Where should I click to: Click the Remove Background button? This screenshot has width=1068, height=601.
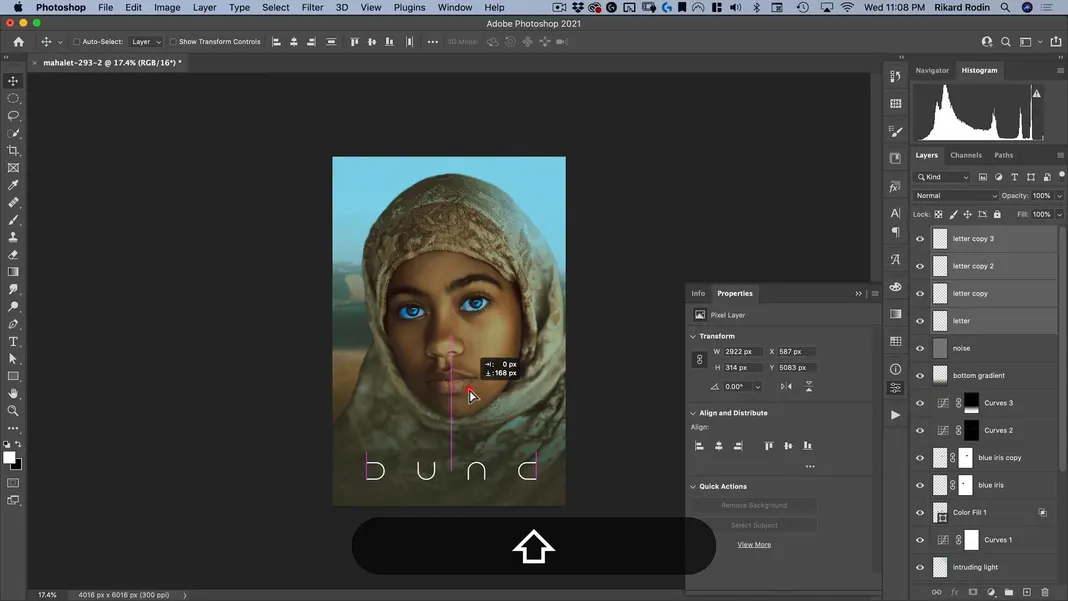point(754,505)
